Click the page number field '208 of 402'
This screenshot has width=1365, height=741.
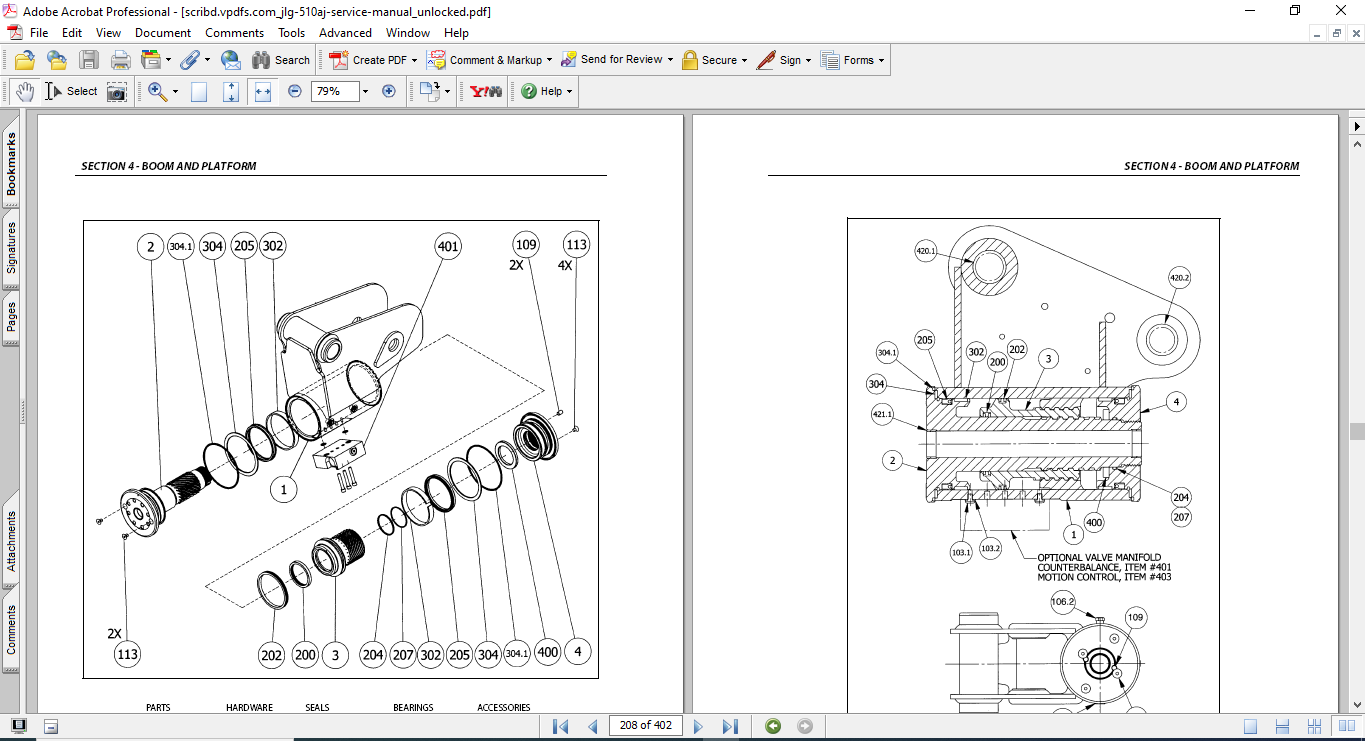point(645,726)
